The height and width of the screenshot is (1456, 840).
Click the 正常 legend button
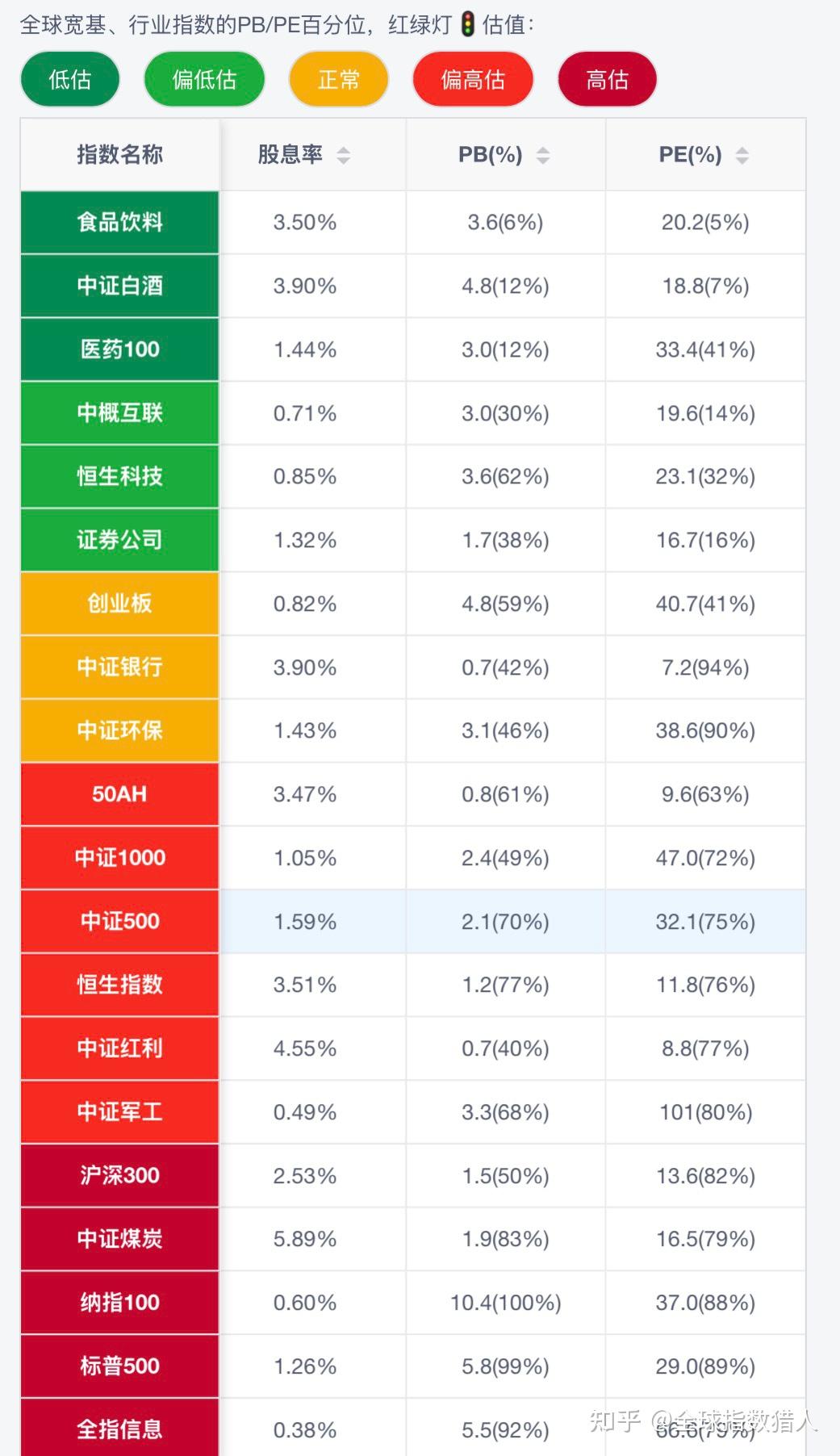coord(338,78)
